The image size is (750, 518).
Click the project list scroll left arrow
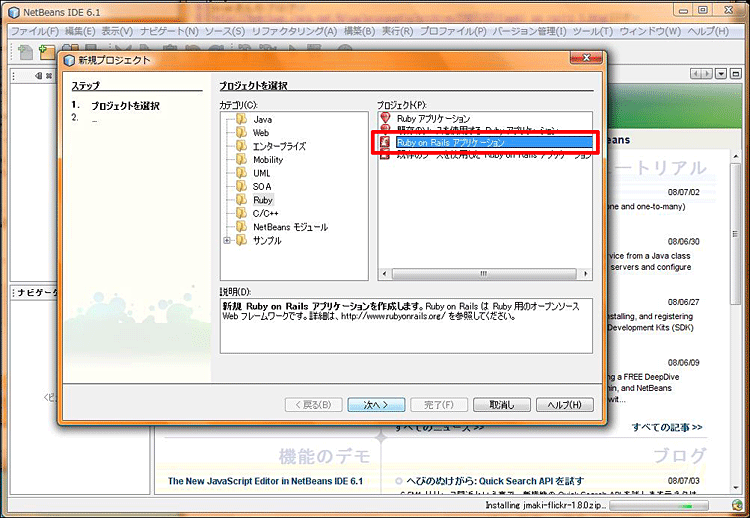click(x=384, y=274)
